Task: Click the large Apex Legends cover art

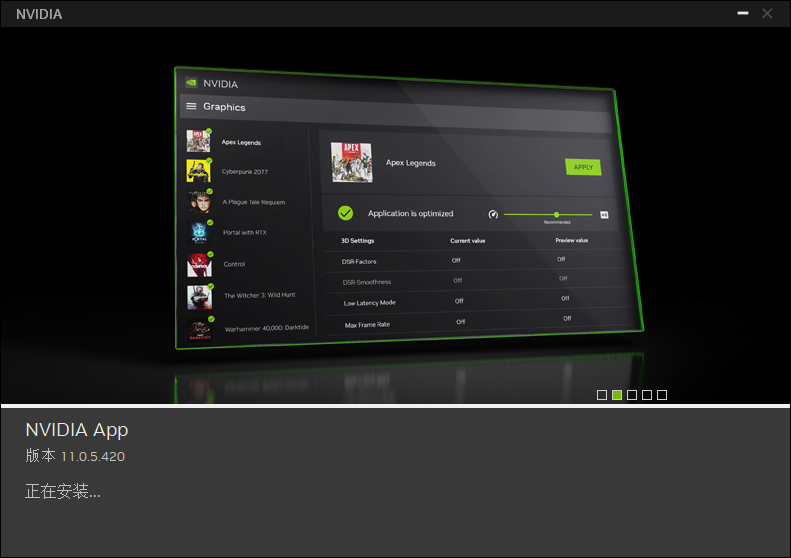Action: (352, 162)
